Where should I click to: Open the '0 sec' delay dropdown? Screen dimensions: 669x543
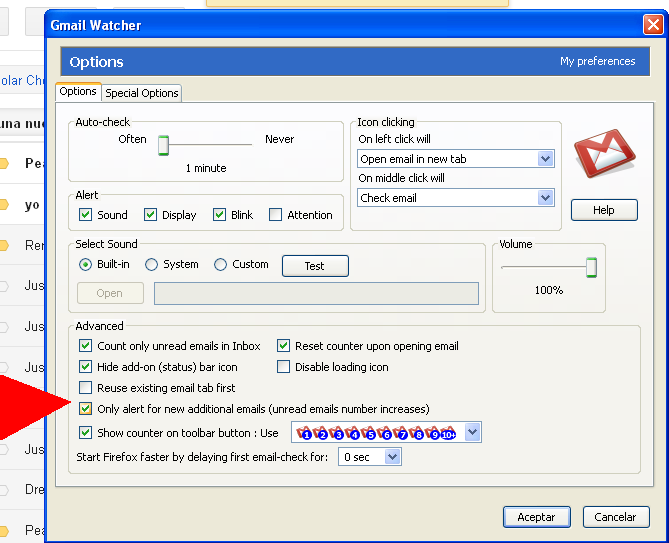[369, 457]
